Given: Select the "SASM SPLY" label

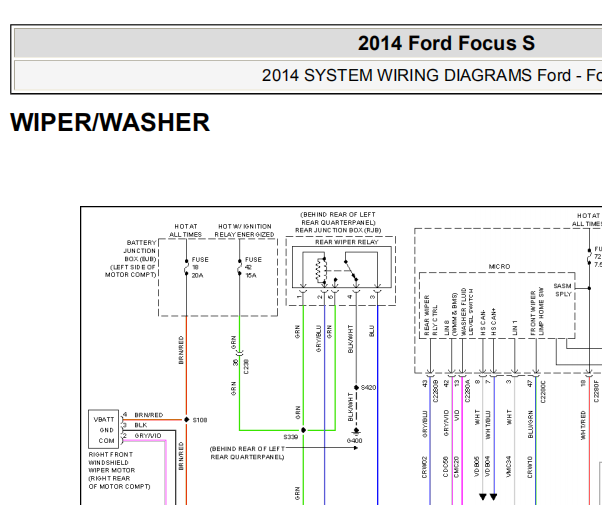Looking at the screenshot, I should click(562, 290).
